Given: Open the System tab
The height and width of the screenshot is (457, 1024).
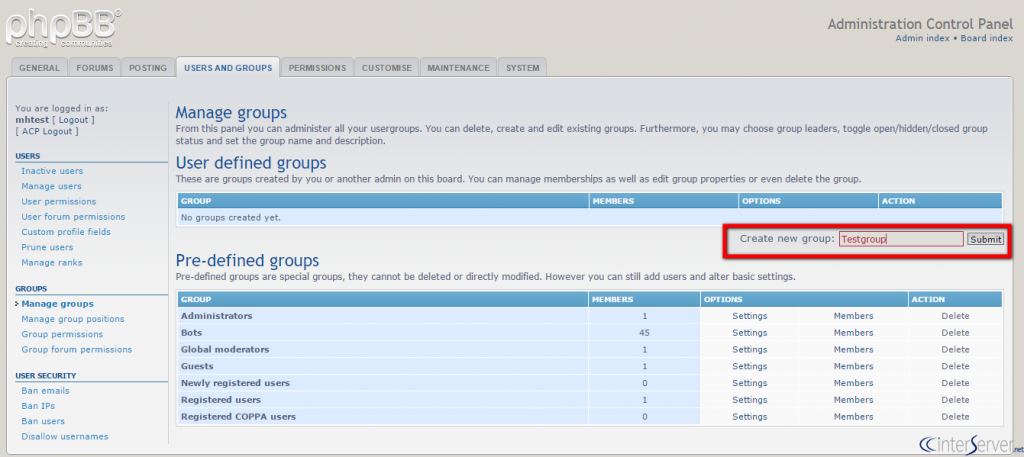Looking at the screenshot, I should tap(522, 68).
